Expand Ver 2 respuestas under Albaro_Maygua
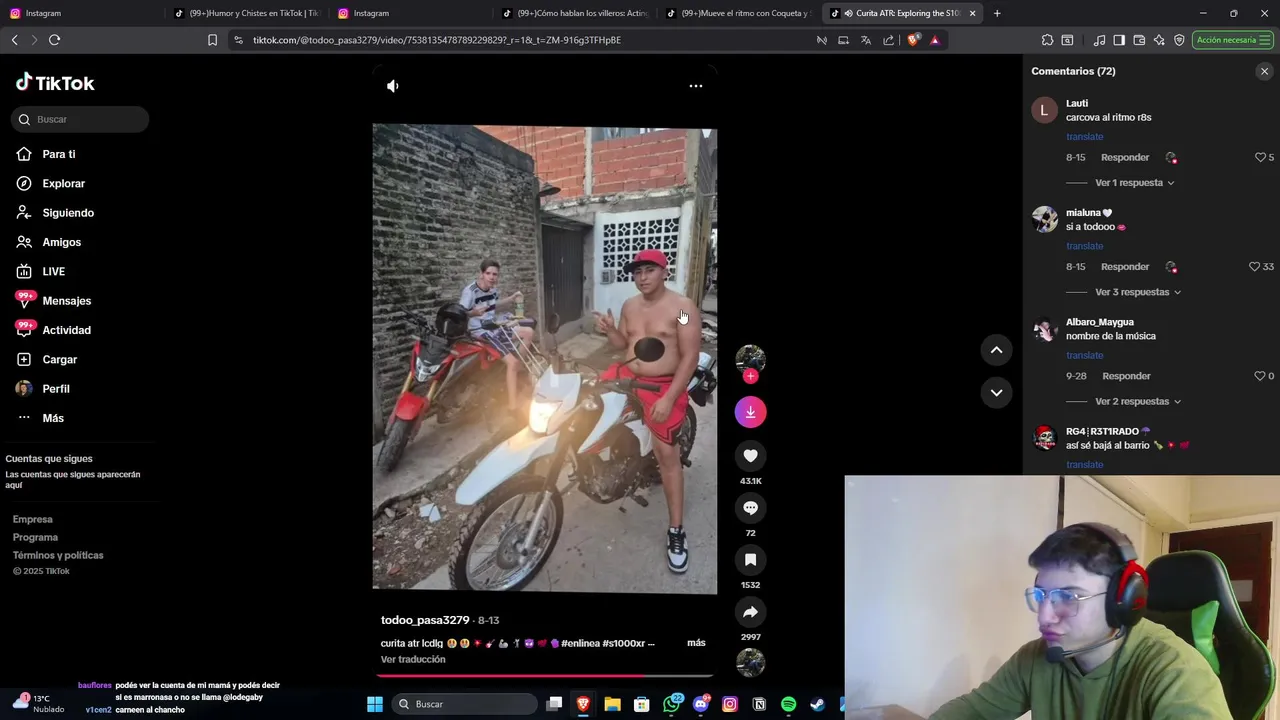This screenshot has width=1280, height=720. 1138,401
